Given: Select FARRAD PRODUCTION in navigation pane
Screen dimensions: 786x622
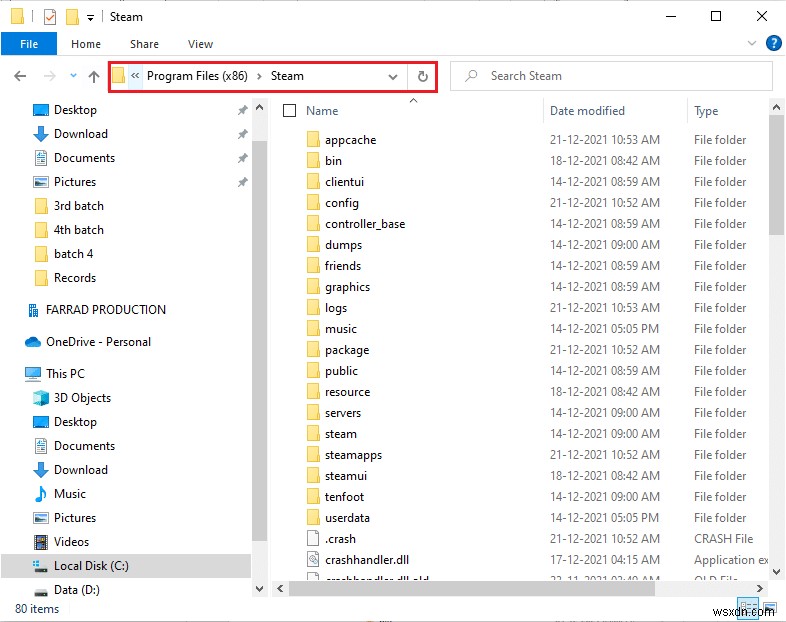Looking at the screenshot, I should (106, 310).
